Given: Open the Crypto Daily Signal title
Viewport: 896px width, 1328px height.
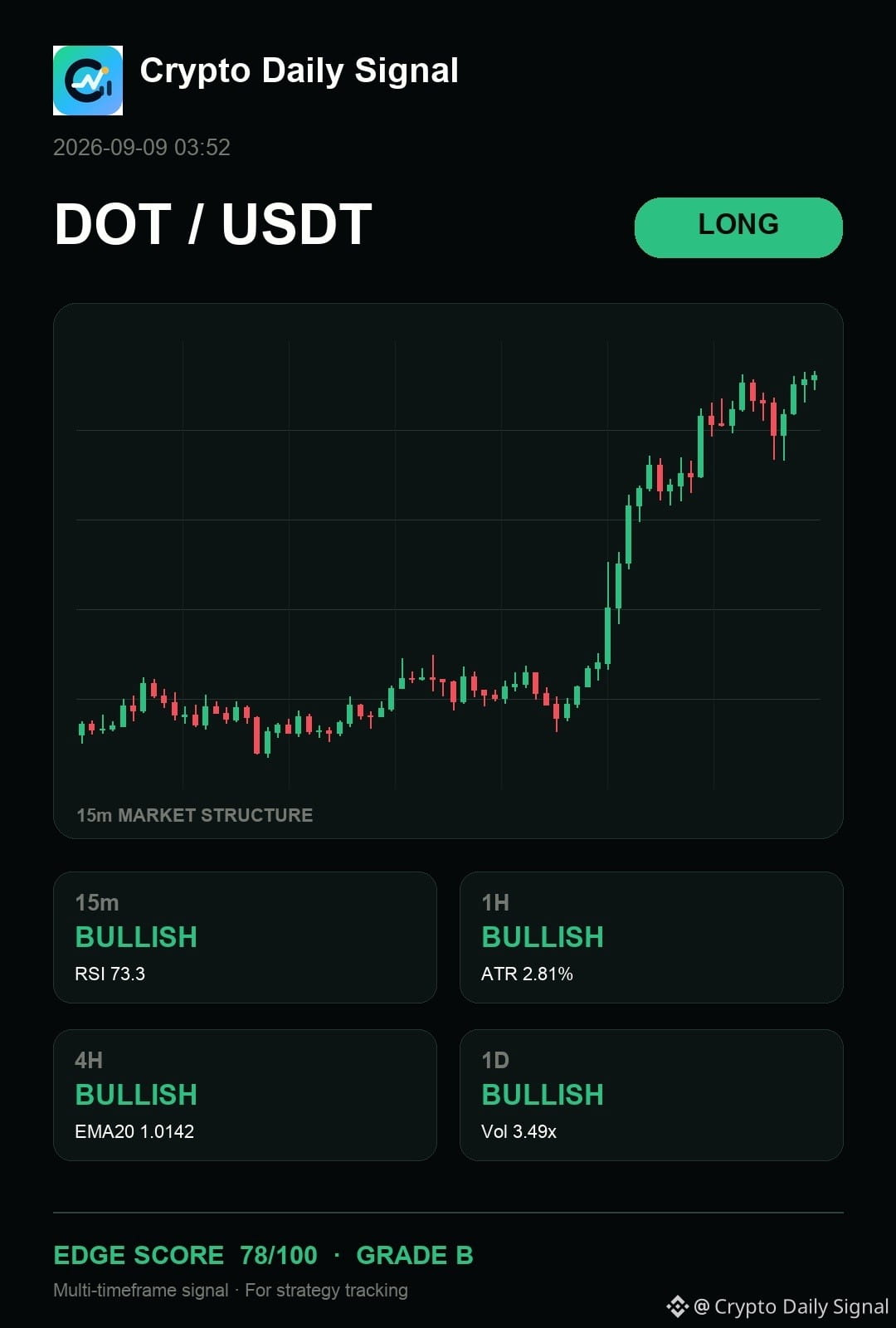Looking at the screenshot, I should coord(299,71).
